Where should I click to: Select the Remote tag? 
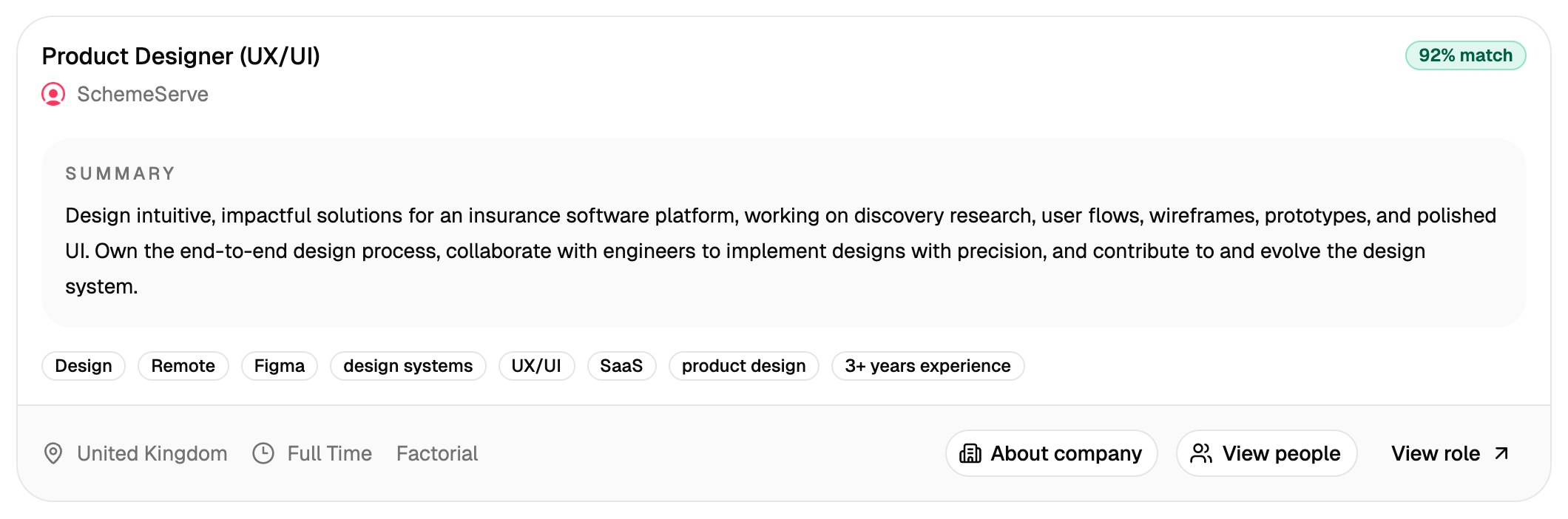pyautogui.click(x=183, y=366)
